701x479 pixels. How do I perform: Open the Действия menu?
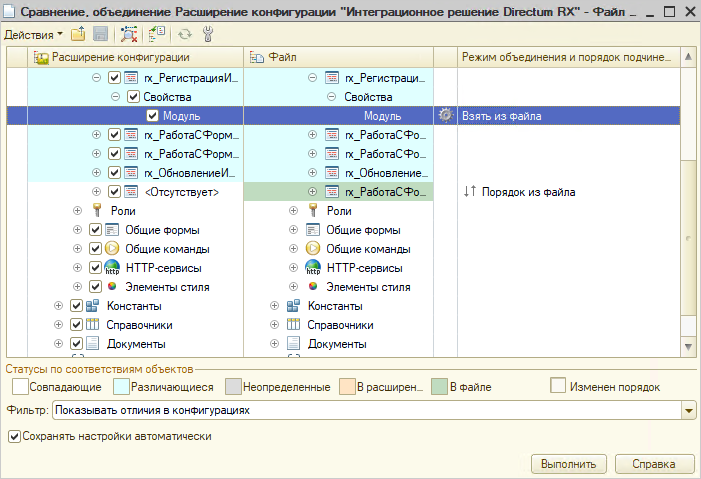pyautogui.click(x=31, y=34)
